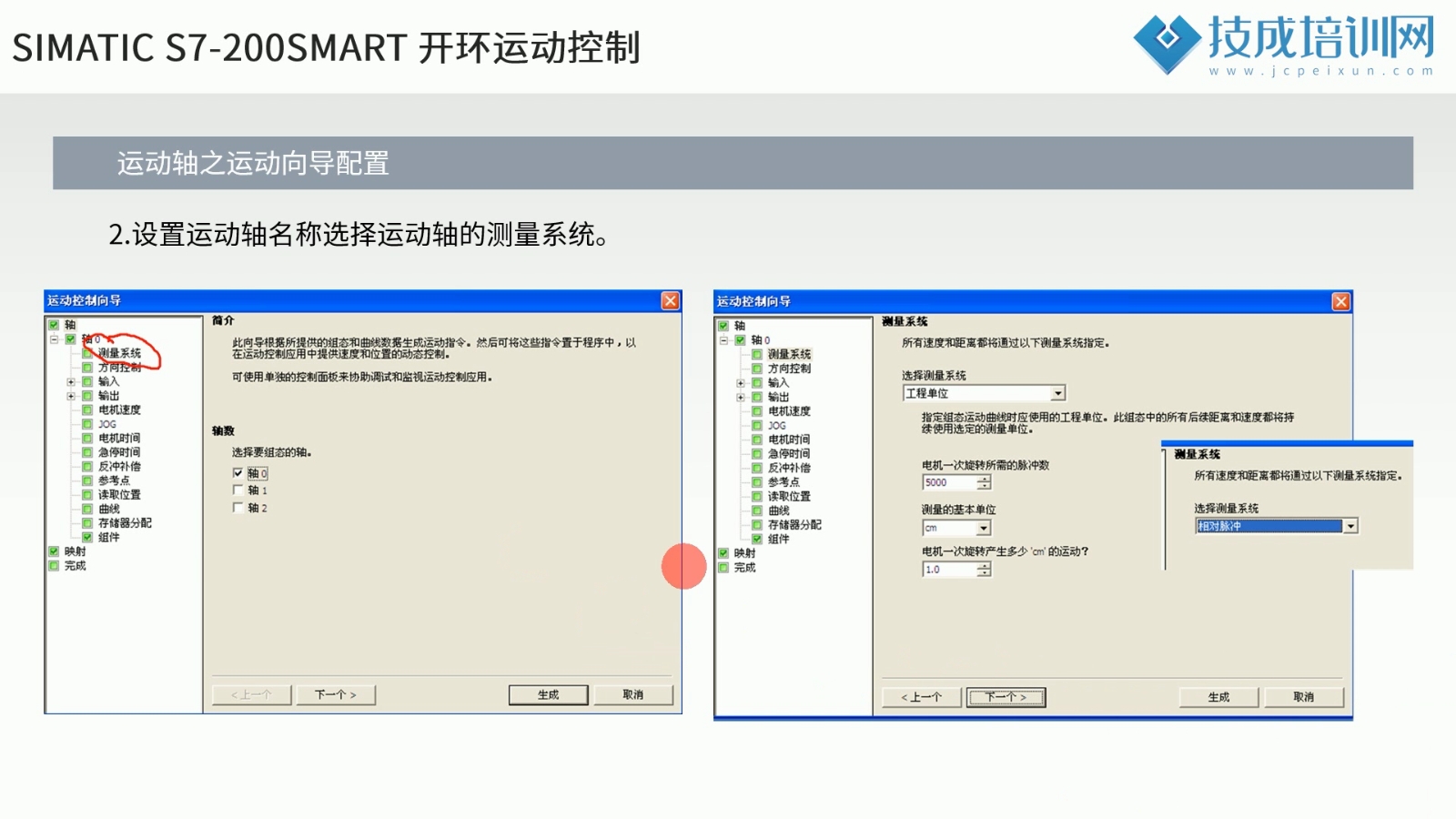1456x819 pixels.
Task: Collapse the 轴 0 node in 测量系统 wizard
Action: pyautogui.click(x=723, y=340)
